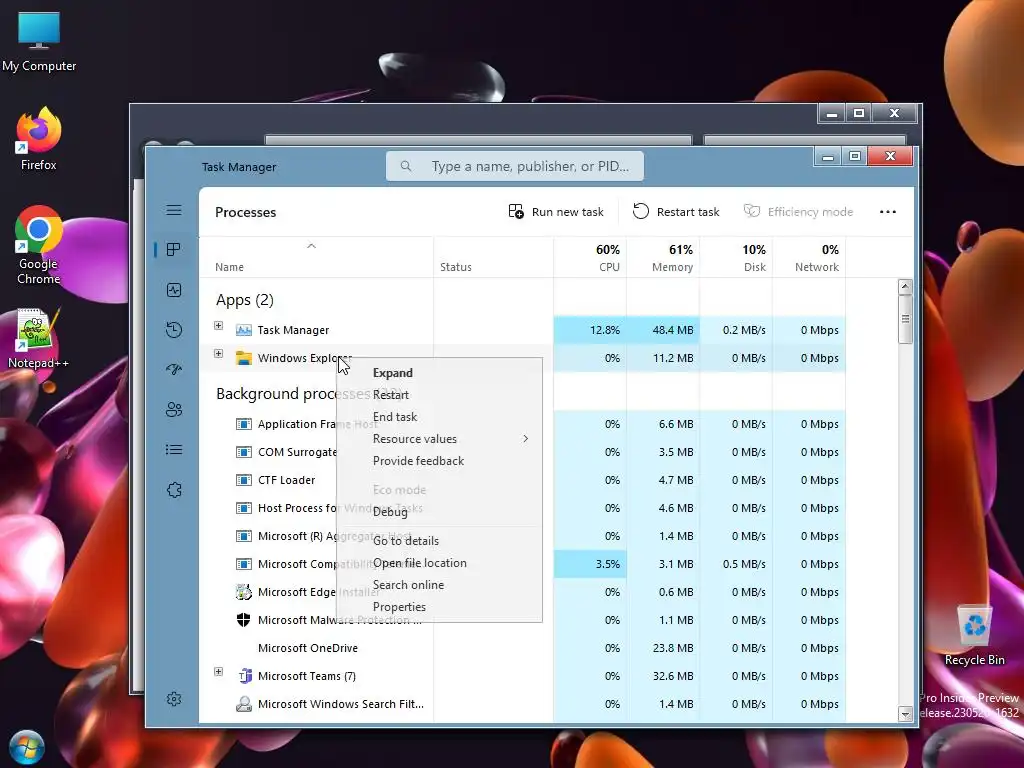Open the Notepad++ desktop shortcut
The height and width of the screenshot is (768, 1024).
tap(38, 338)
